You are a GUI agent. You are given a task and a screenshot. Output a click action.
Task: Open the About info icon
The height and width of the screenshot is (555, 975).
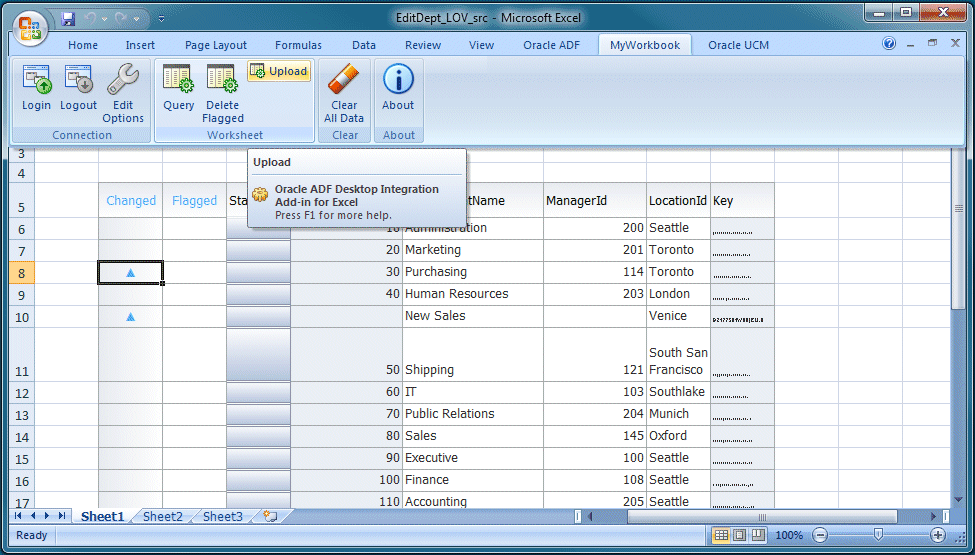[398, 88]
